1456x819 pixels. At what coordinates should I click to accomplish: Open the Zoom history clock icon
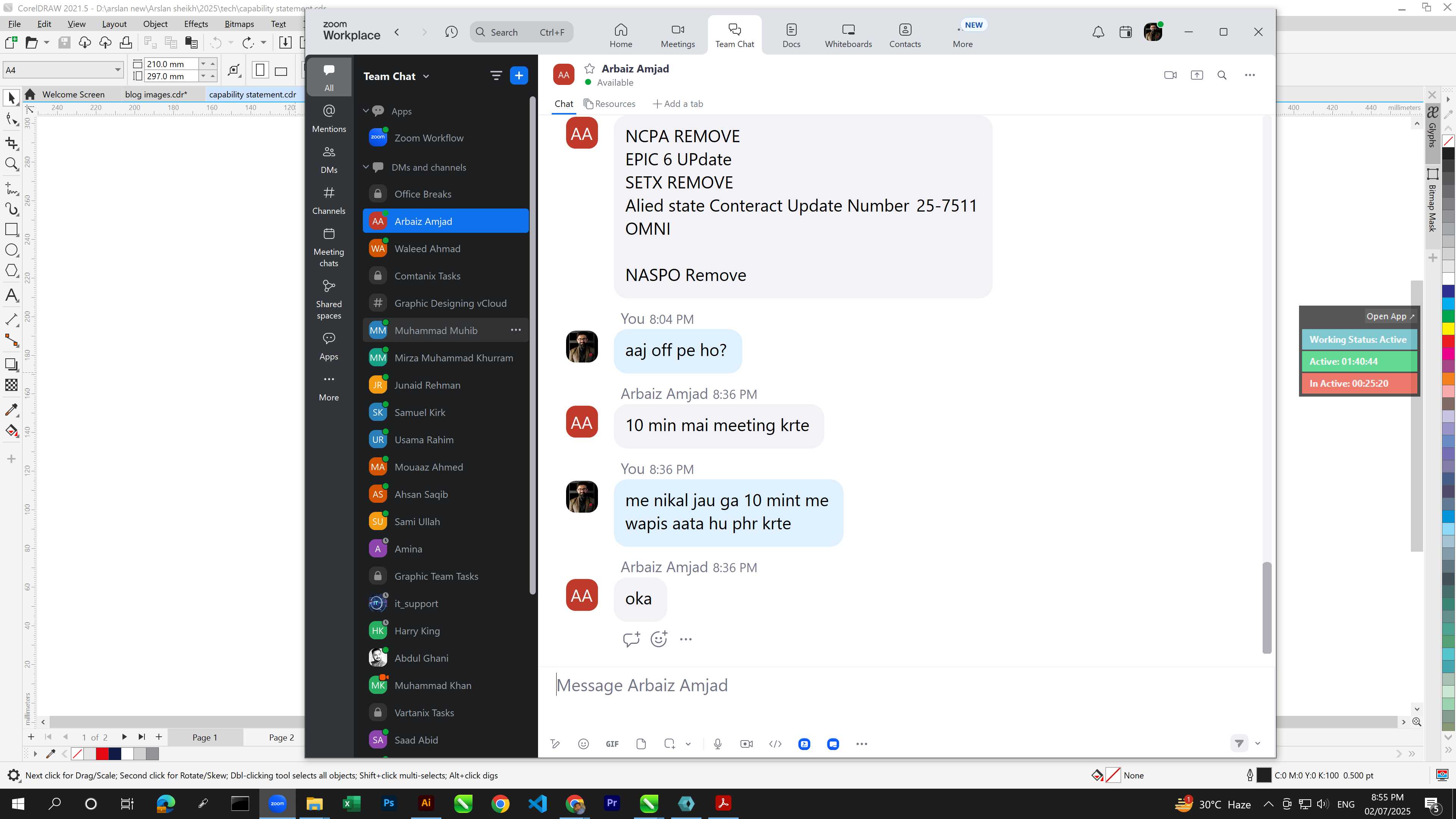point(451,32)
